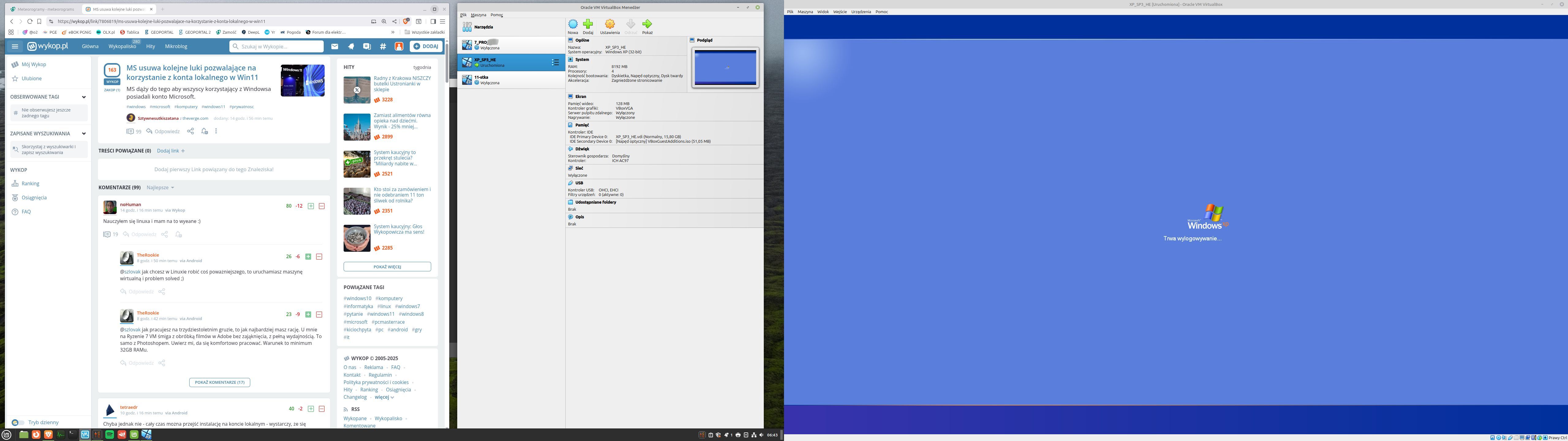Upvote noHuman's comment with green plus
Screen dimensions: 1568x441
[311, 206]
